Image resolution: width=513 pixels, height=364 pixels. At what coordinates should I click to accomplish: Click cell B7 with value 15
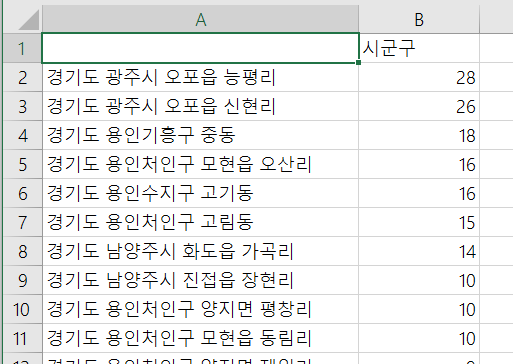point(419,222)
